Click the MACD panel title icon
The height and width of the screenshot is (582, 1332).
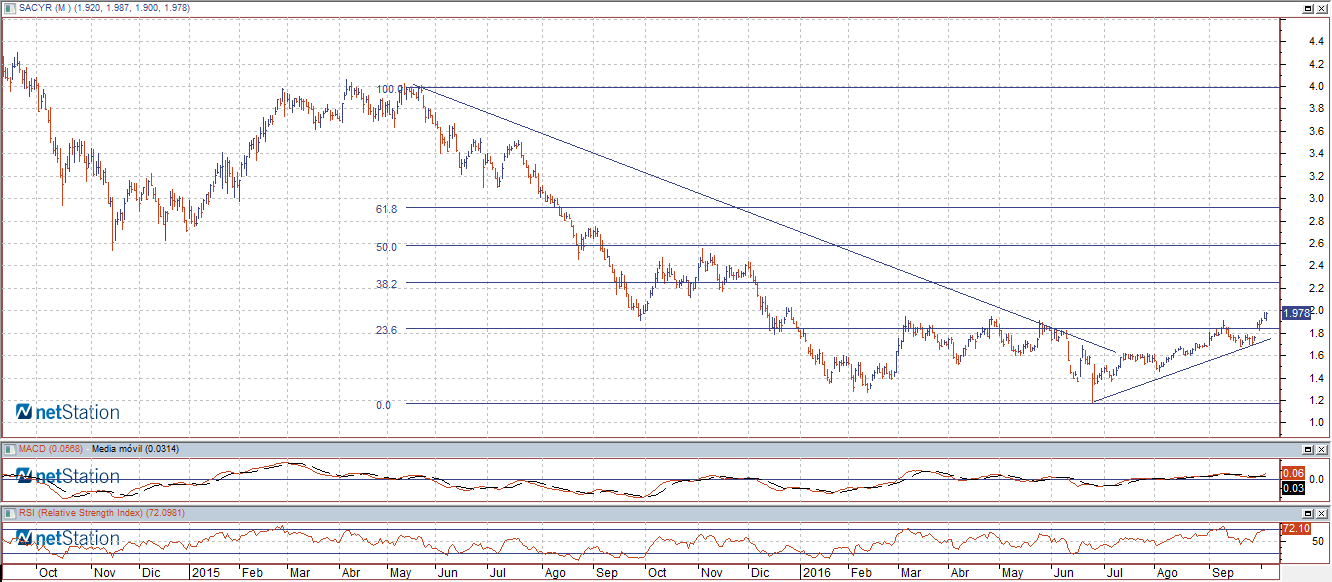coord(9,449)
